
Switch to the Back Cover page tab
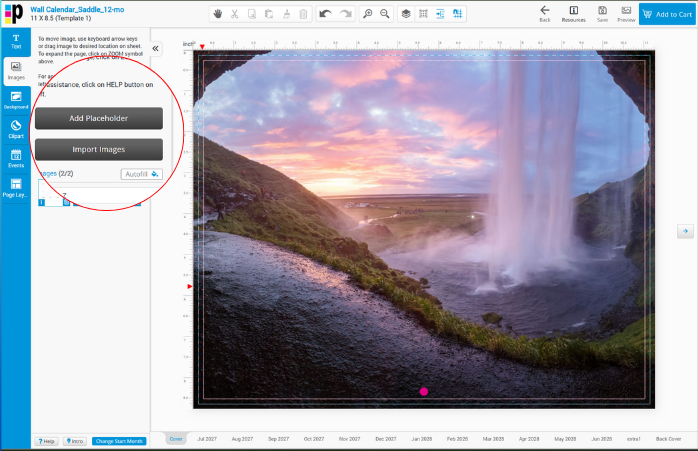pos(668,439)
